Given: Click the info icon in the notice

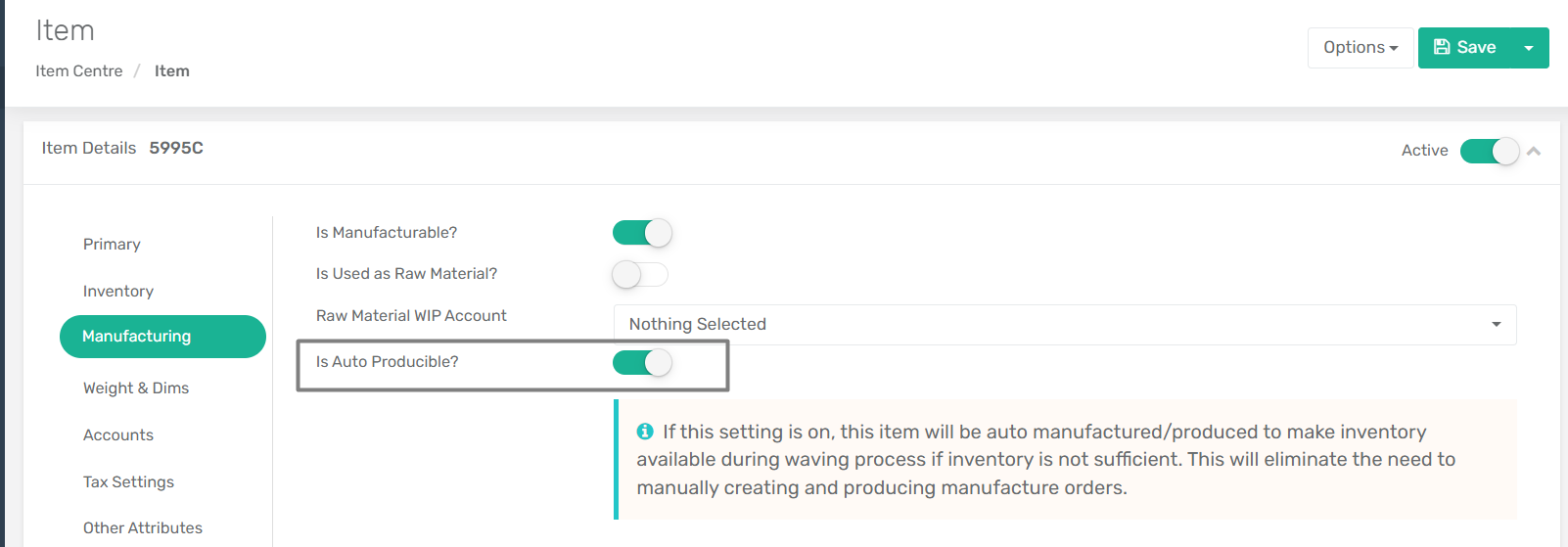Looking at the screenshot, I should tap(645, 432).
